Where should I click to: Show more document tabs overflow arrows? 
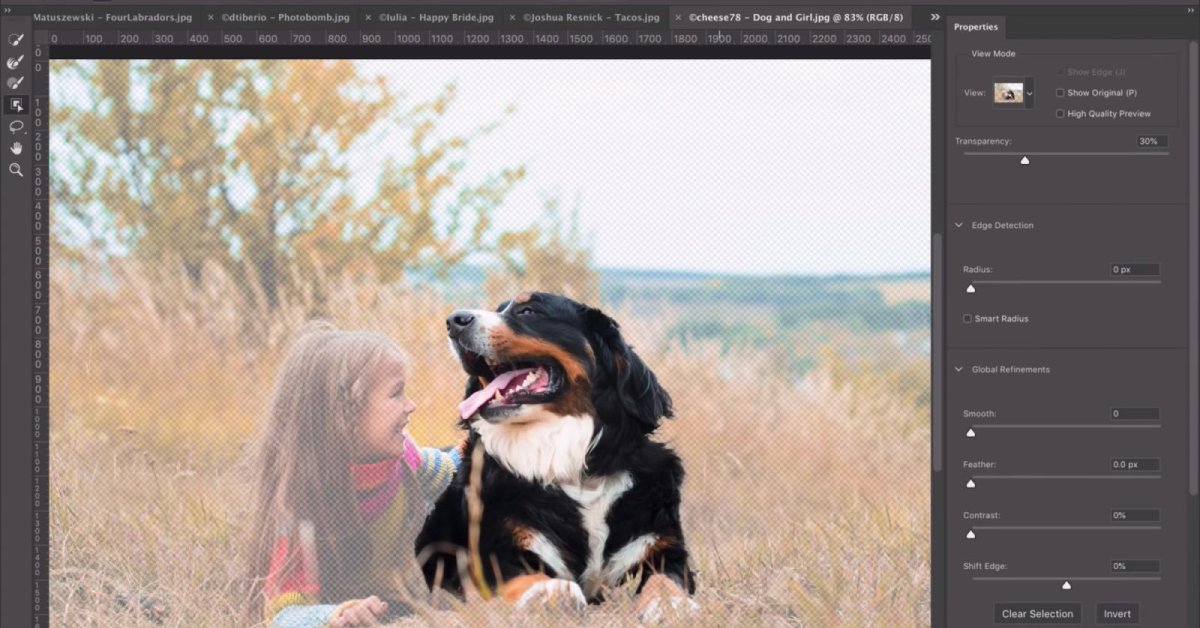click(x=935, y=17)
